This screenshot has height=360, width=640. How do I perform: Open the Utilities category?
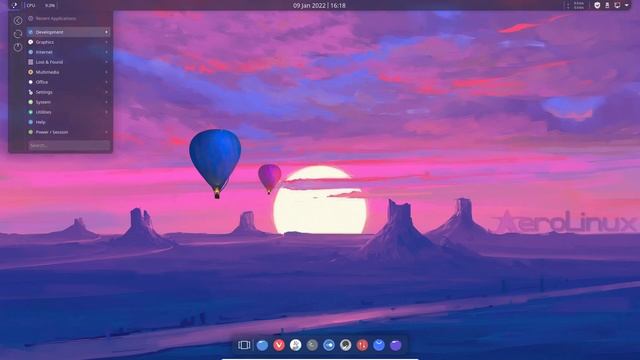pos(69,112)
